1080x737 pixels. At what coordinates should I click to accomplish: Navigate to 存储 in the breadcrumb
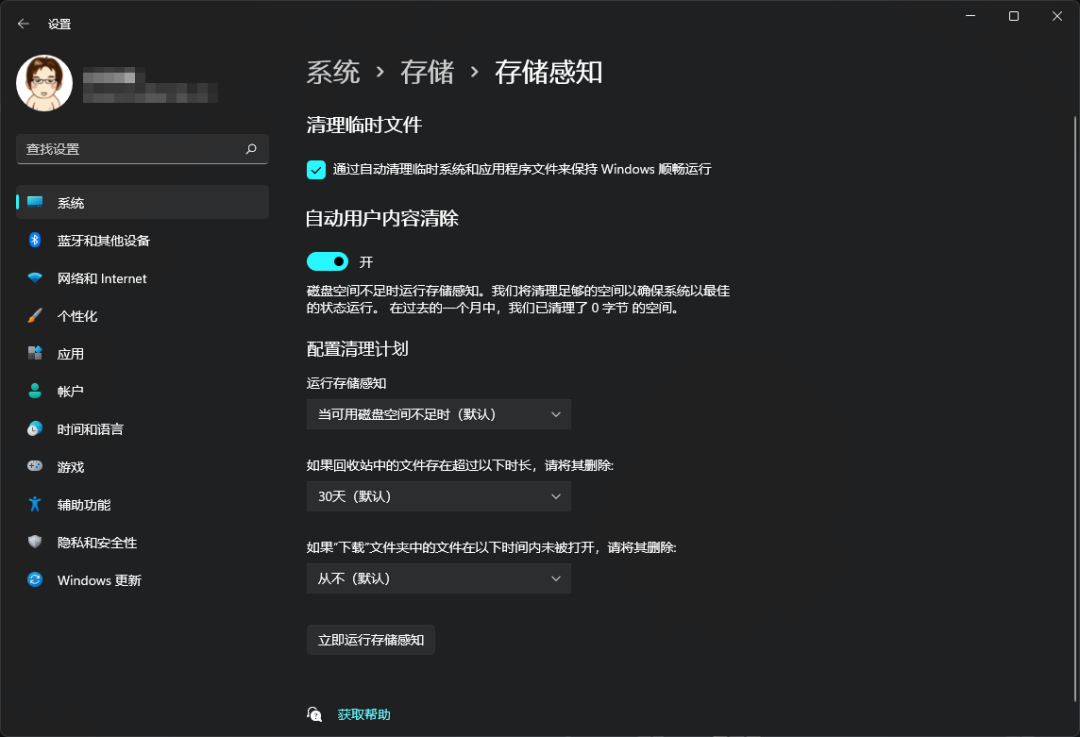(x=427, y=72)
